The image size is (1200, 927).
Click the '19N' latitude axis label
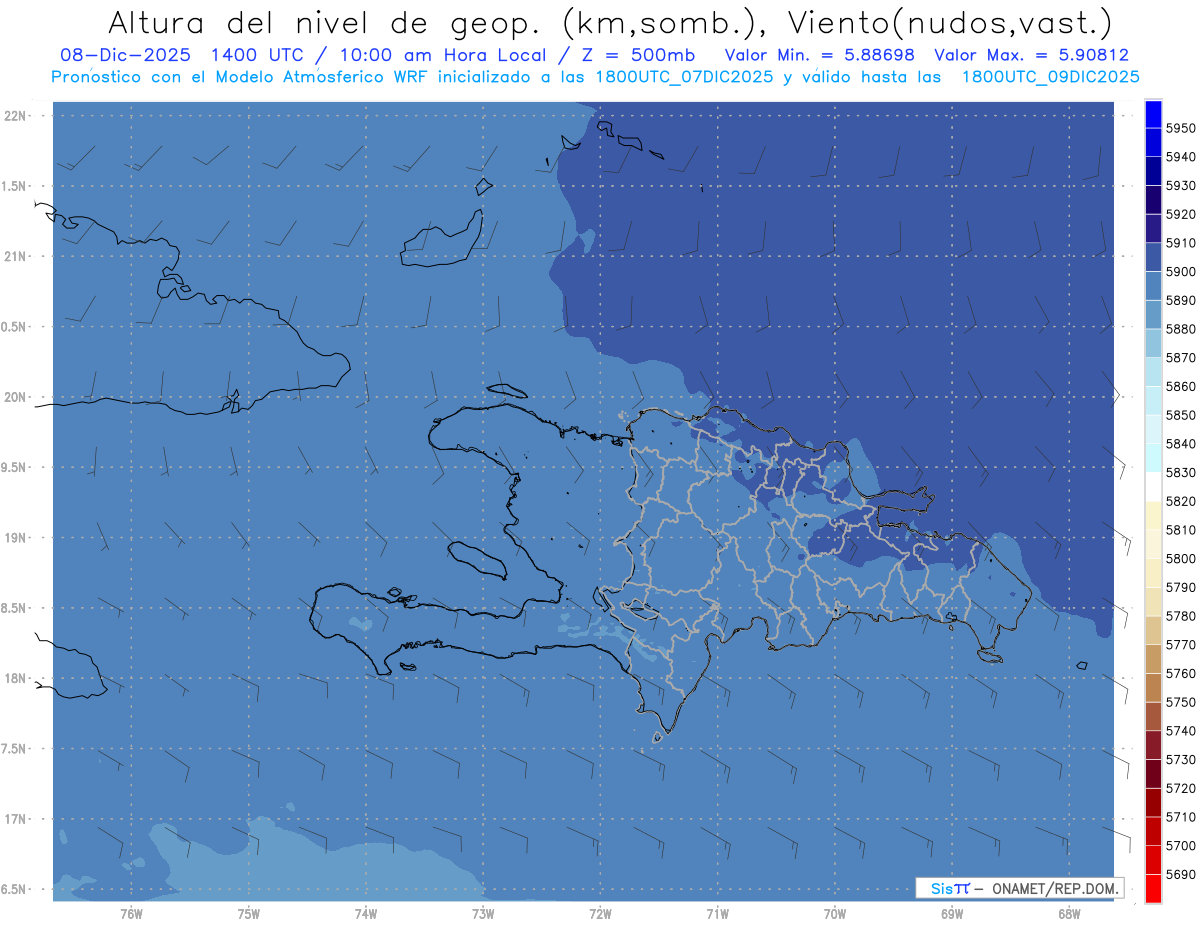pyautogui.click(x=16, y=538)
